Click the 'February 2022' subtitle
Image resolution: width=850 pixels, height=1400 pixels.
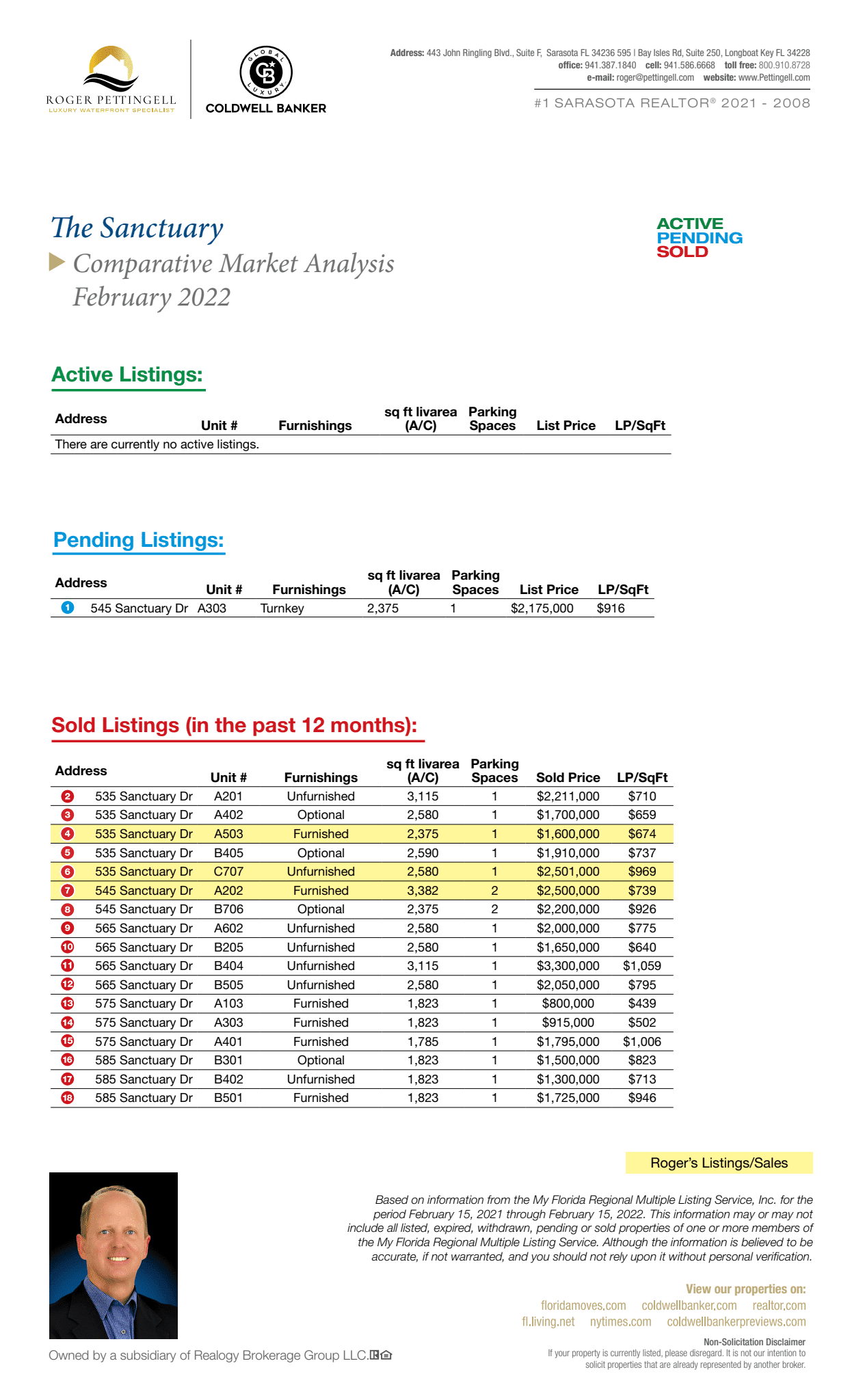152,297
